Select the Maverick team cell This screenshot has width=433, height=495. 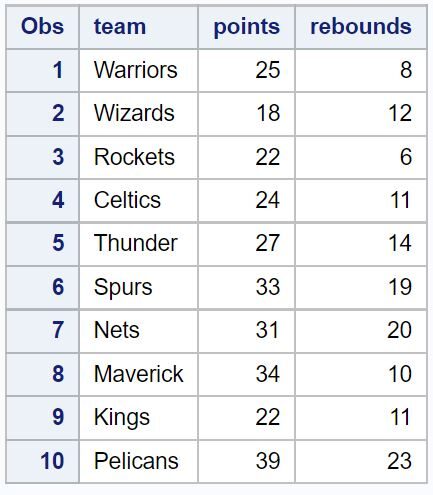pyautogui.click(x=138, y=374)
